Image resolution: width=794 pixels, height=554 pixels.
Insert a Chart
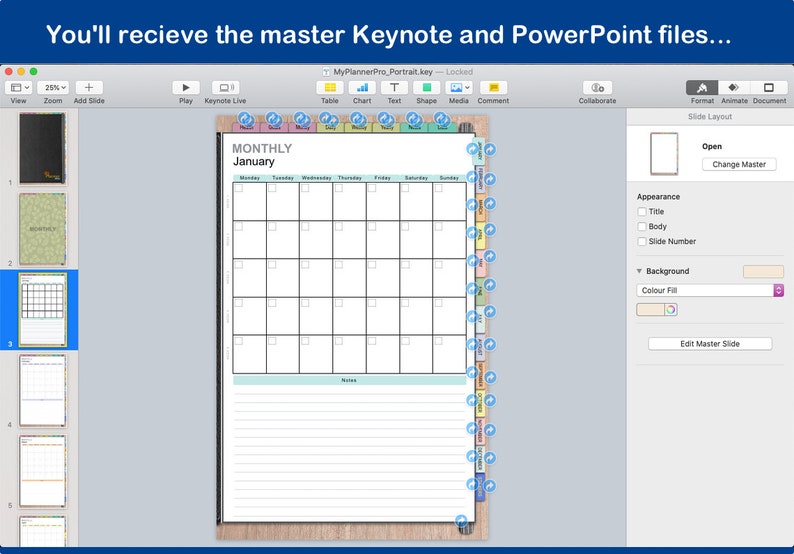pyautogui.click(x=362, y=88)
